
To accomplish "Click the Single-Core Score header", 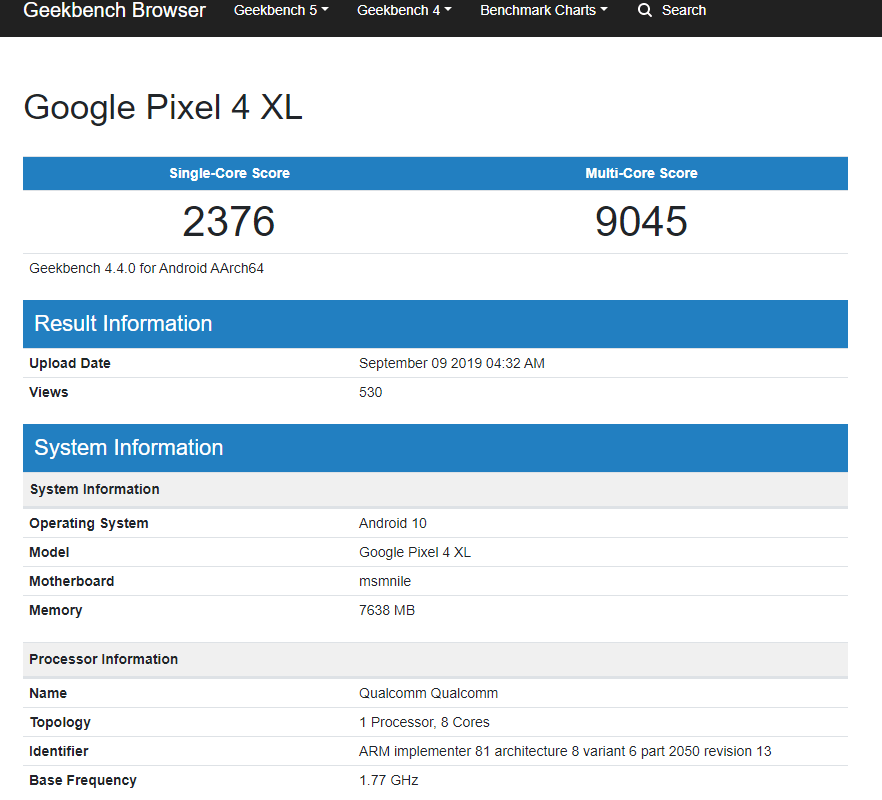I will 229,173.
